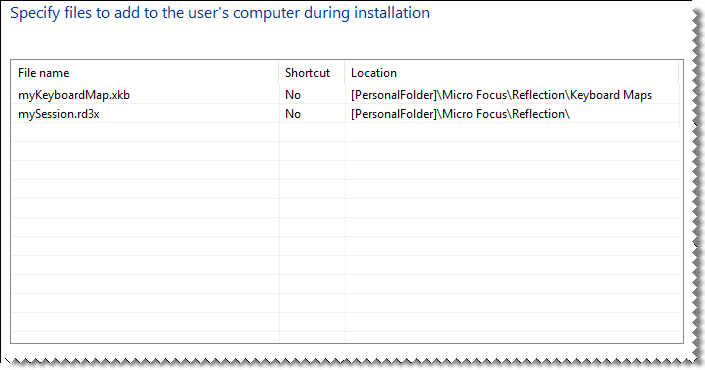Click the location path of mySession.rd3x
The height and width of the screenshot is (370, 705).
tap(460, 114)
